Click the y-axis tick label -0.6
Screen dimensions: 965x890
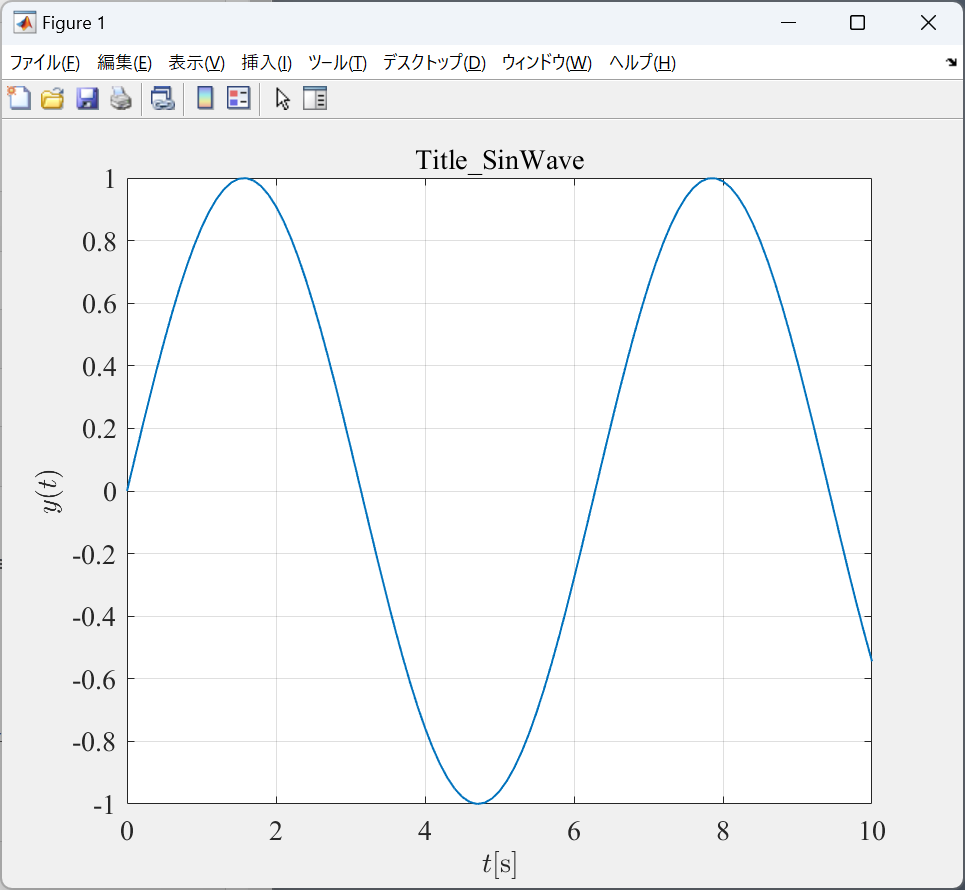click(95, 680)
